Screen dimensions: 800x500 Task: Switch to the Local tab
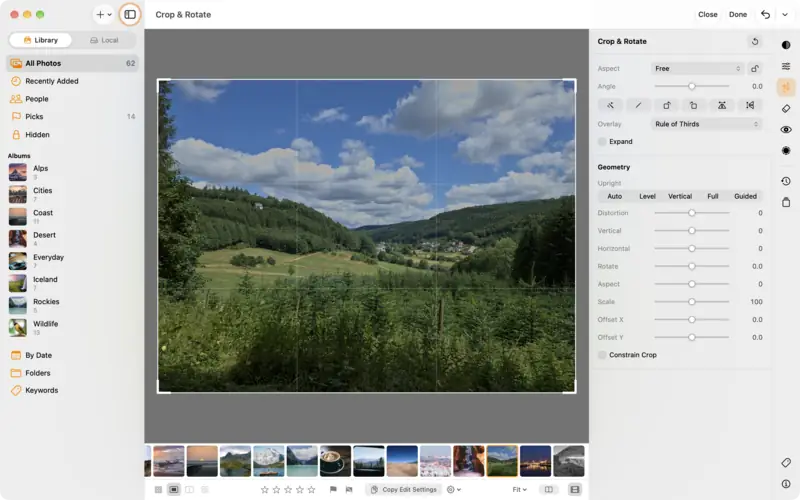tap(104, 40)
